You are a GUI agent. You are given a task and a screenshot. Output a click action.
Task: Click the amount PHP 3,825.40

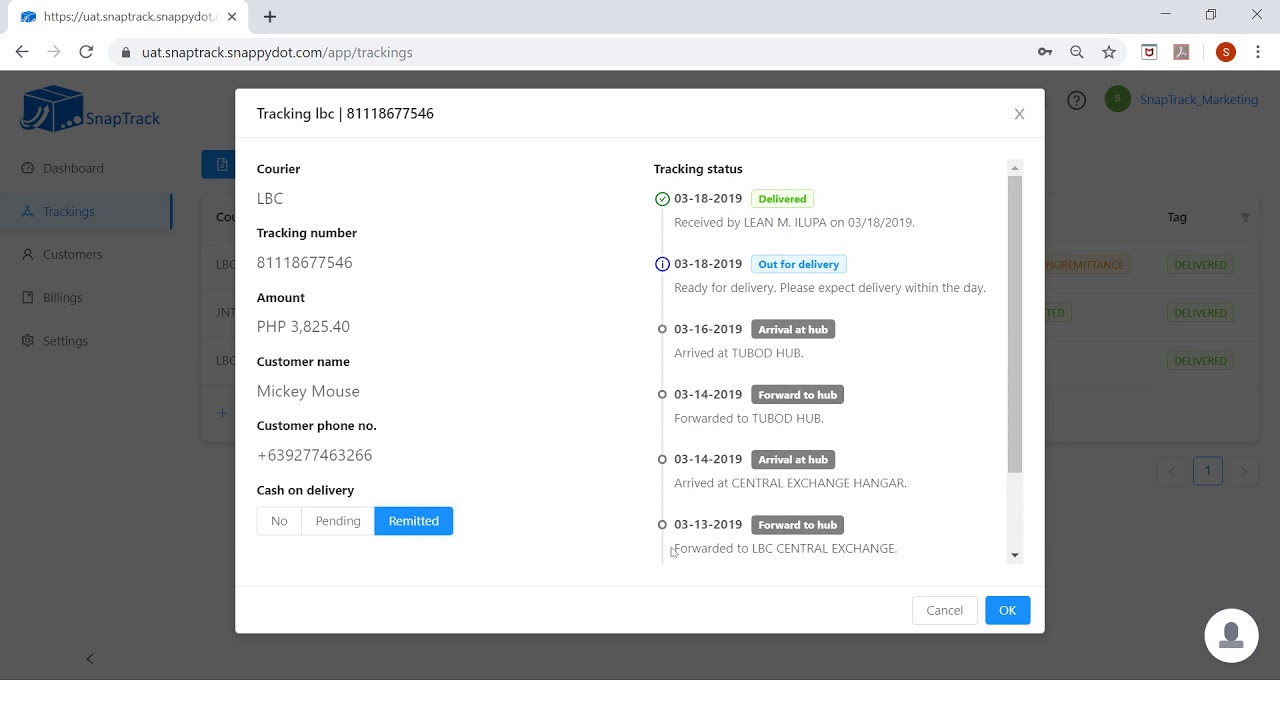point(303,327)
